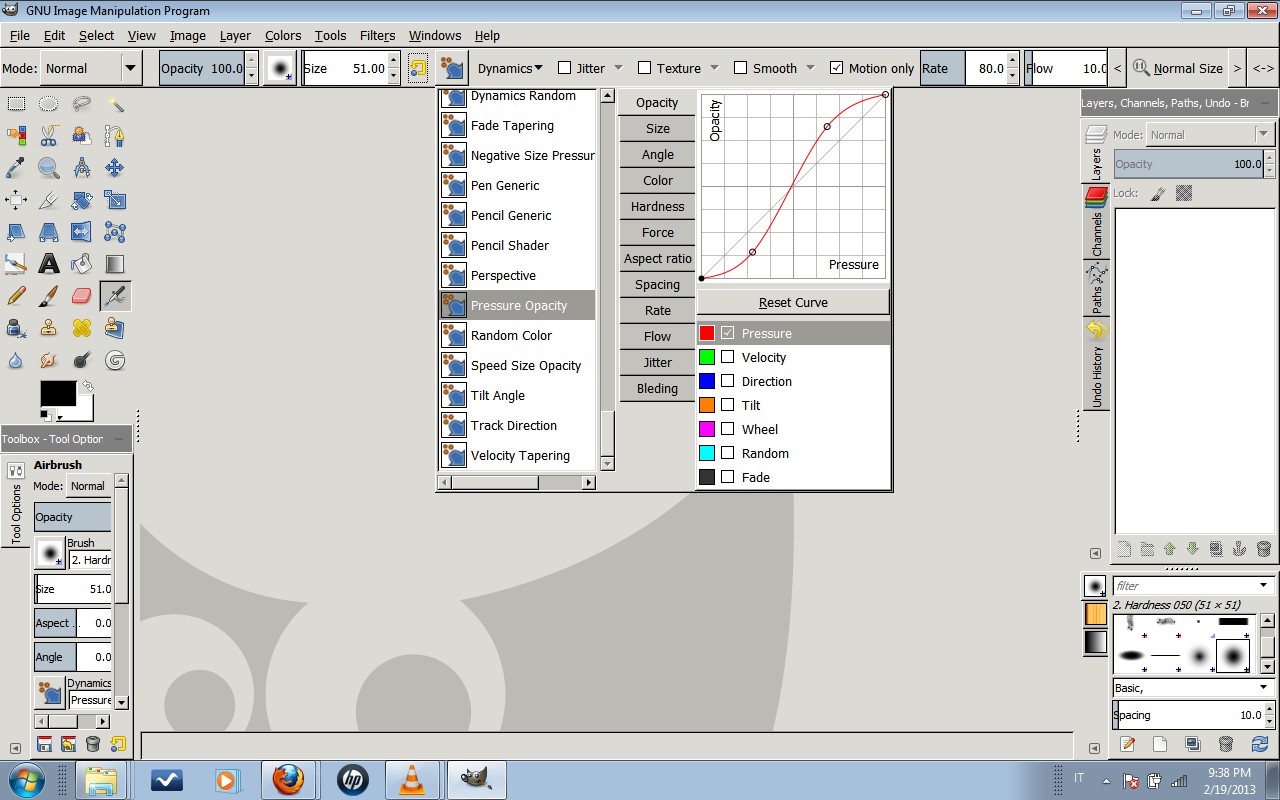Swap foreground and background colors
Image resolution: width=1280 pixels, height=800 pixels.
click(x=87, y=386)
